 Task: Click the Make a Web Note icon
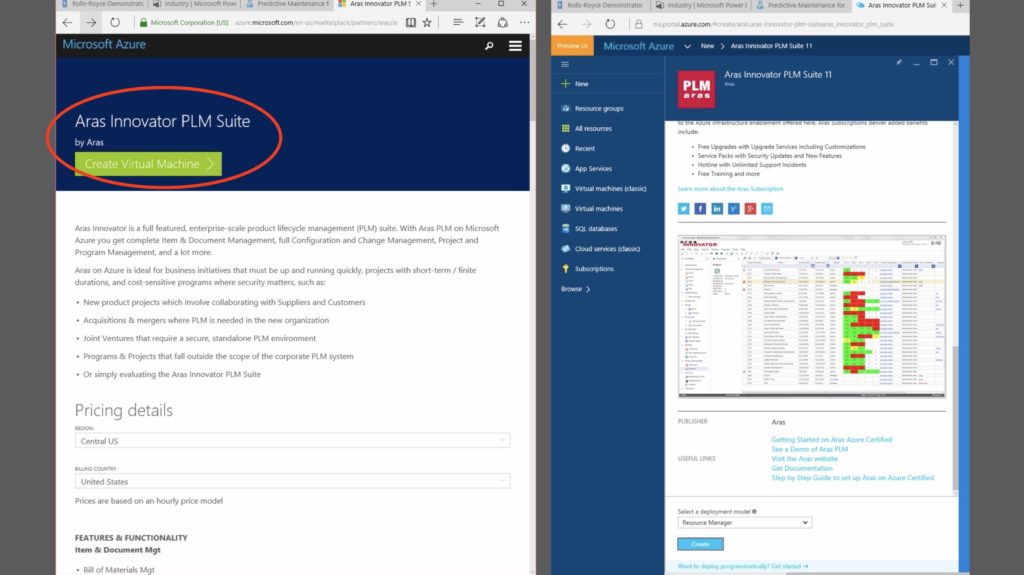pyautogui.click(x=480, y=22)
